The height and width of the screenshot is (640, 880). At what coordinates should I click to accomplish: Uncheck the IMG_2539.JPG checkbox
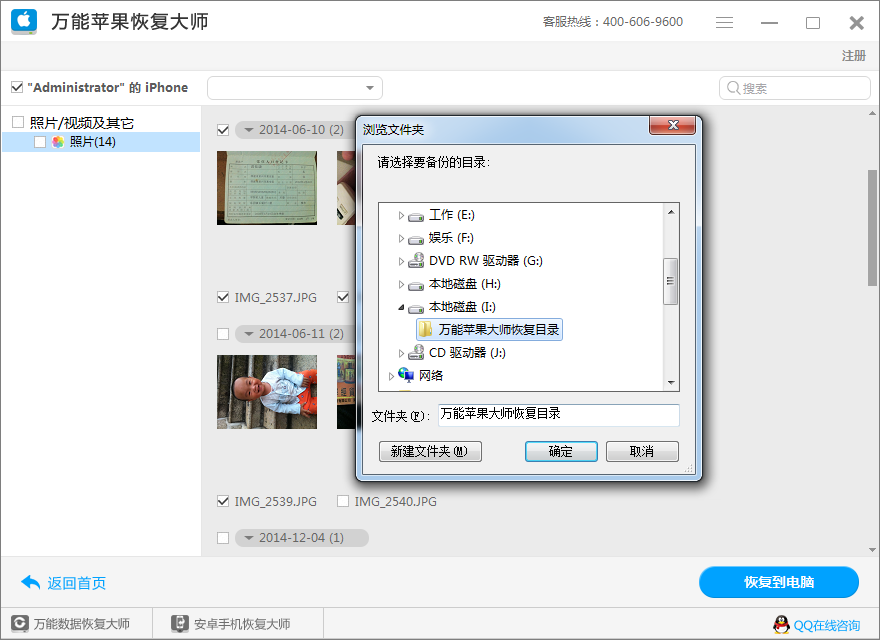pyautogui.click(x=222, y=501)
